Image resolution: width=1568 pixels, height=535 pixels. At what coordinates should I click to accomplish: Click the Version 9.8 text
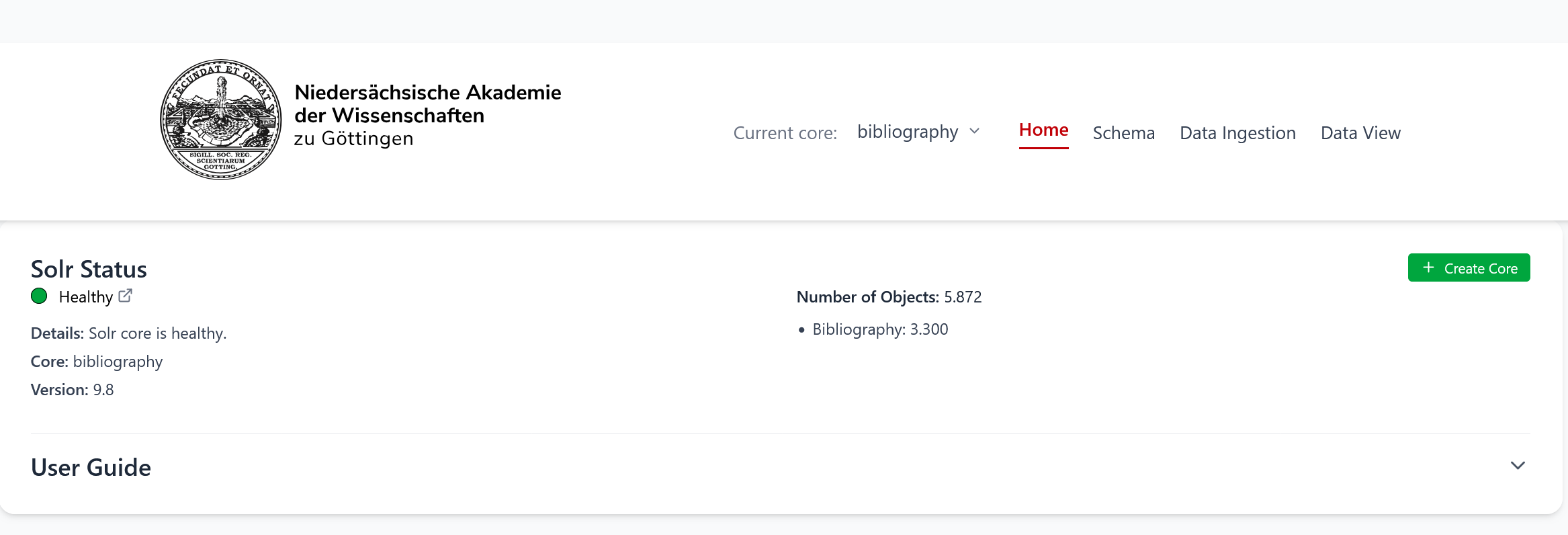(x=73, y=390)
